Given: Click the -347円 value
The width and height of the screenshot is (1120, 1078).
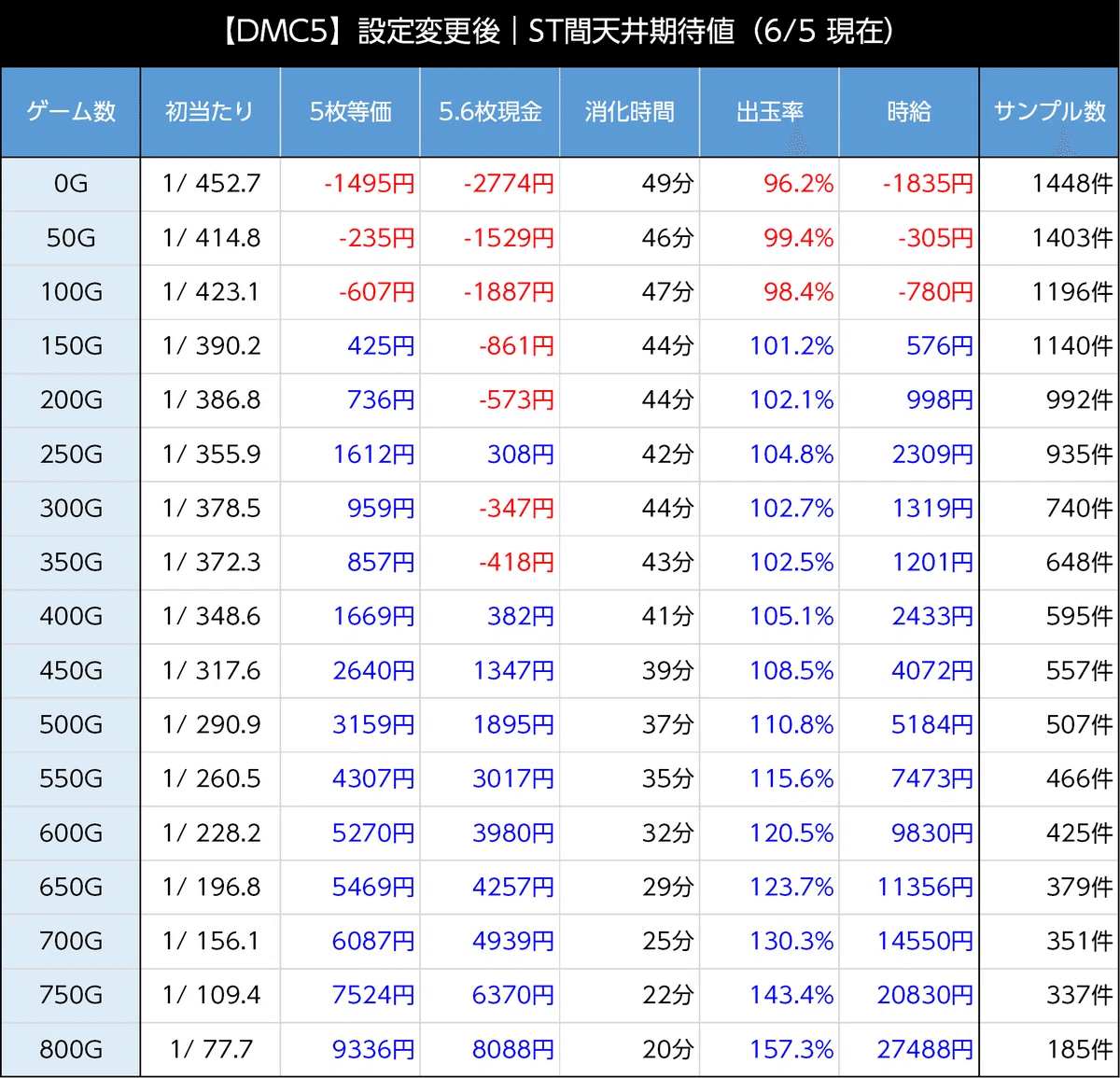Looking at the screenshot, I should (x=516, y=509).
